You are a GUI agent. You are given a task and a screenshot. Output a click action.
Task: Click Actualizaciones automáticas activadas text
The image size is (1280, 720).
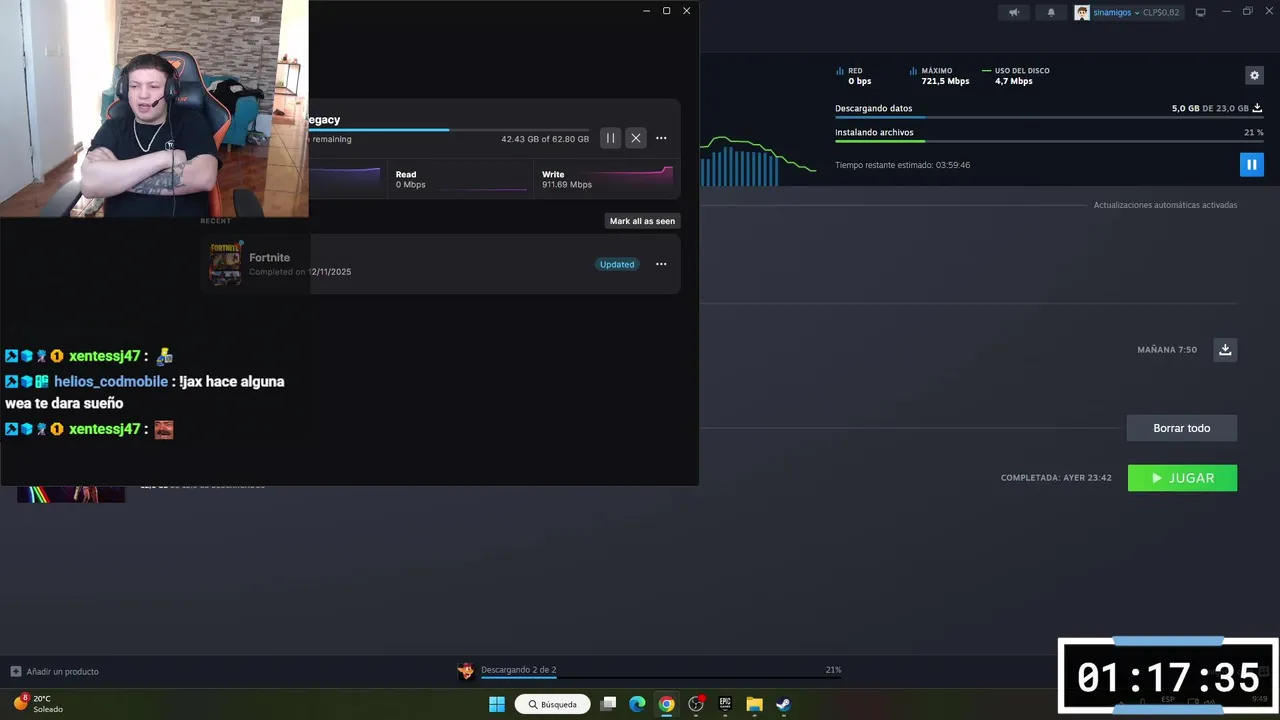point(1165,205)
